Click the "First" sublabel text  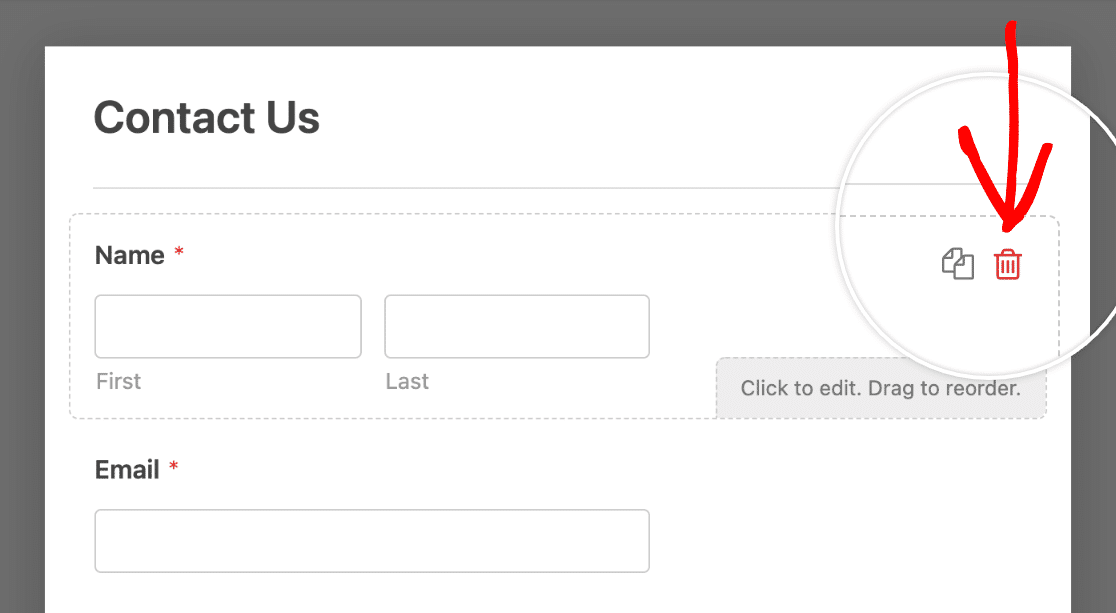(x=118, y=381)
